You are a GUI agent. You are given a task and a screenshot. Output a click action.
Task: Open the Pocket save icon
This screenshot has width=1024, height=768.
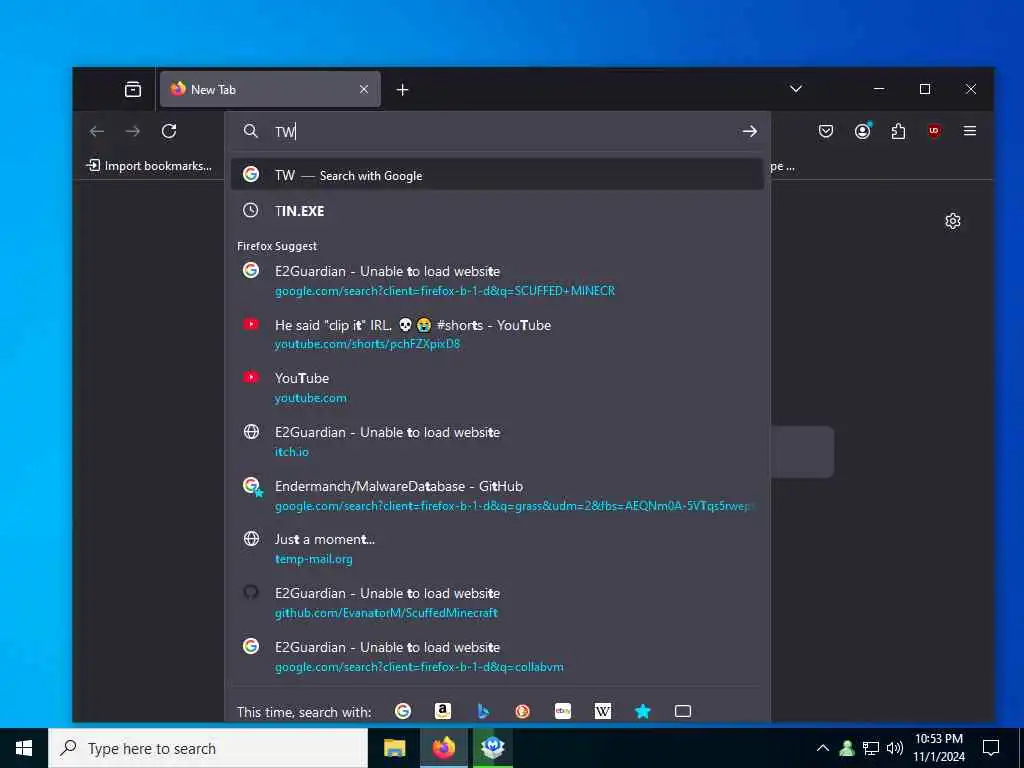tap(825, 131)
